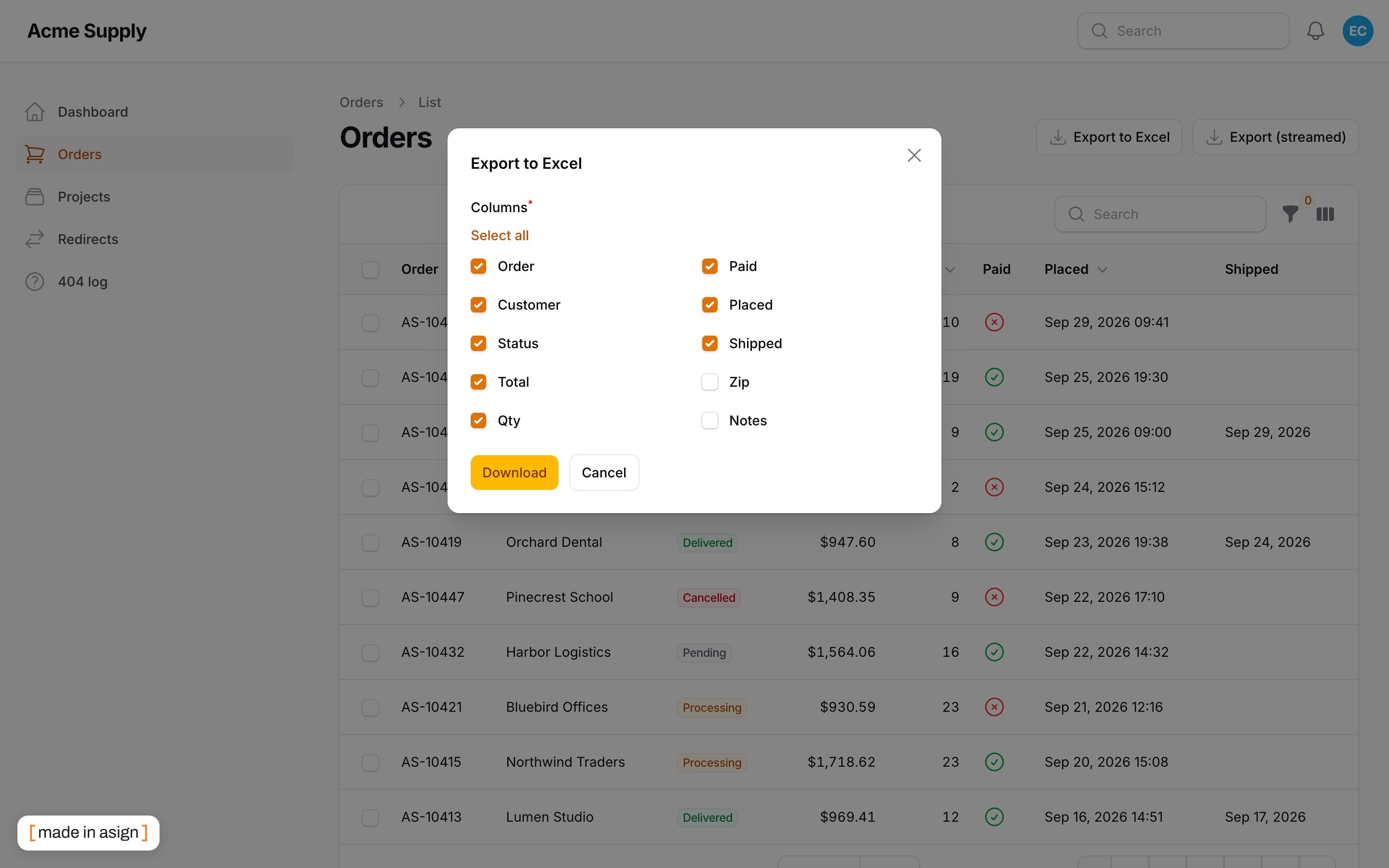Open 404 log in sidebar

click(x=154, y=282)
